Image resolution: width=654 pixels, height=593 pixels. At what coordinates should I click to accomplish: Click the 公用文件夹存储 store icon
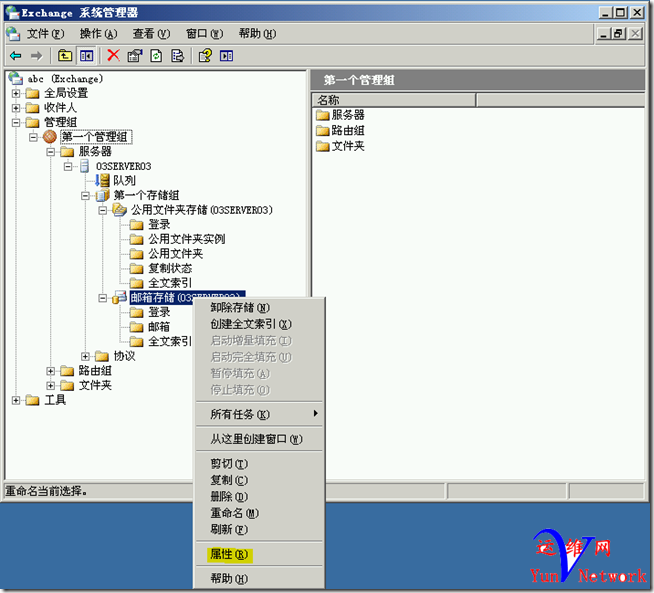pyautogui.click(x=119, y=209)
